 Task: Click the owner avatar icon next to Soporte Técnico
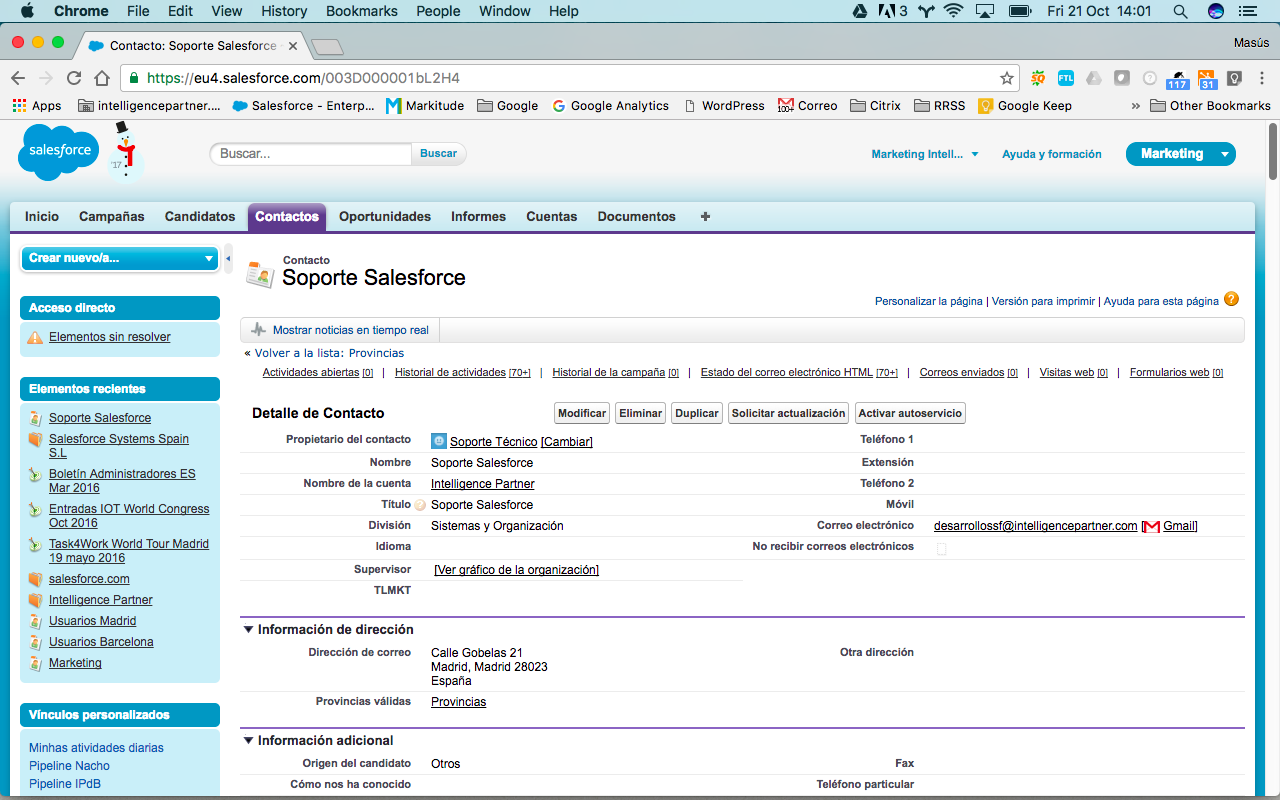[439, 441]
